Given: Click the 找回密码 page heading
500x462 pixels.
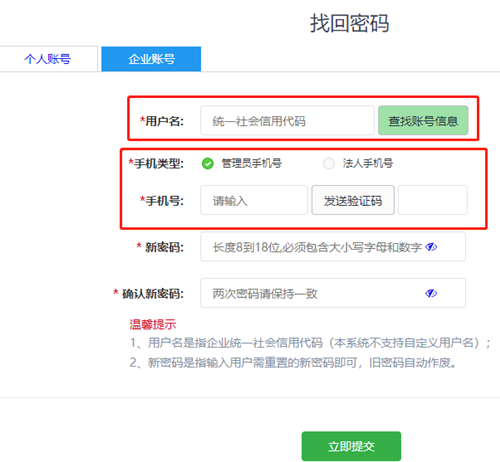Looking at the screenshot, I should (x=350, y=23).
